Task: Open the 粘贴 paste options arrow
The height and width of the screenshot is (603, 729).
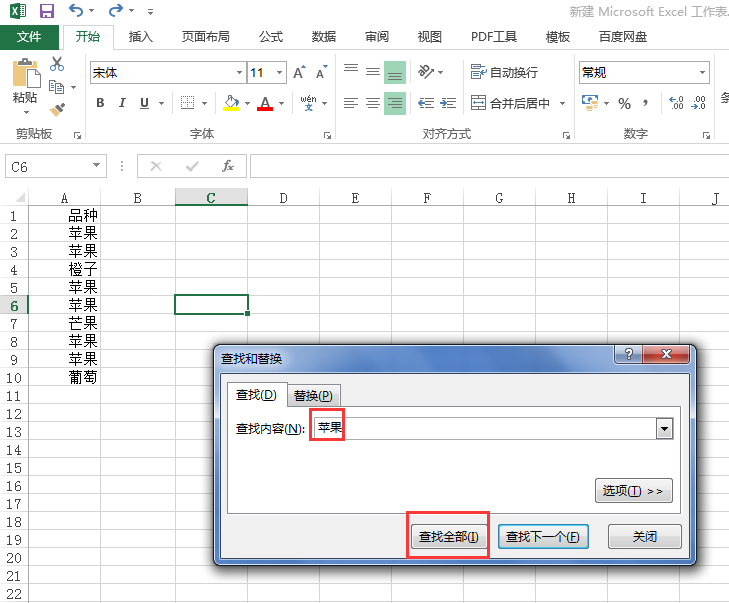Action: [x=26, y=112]
